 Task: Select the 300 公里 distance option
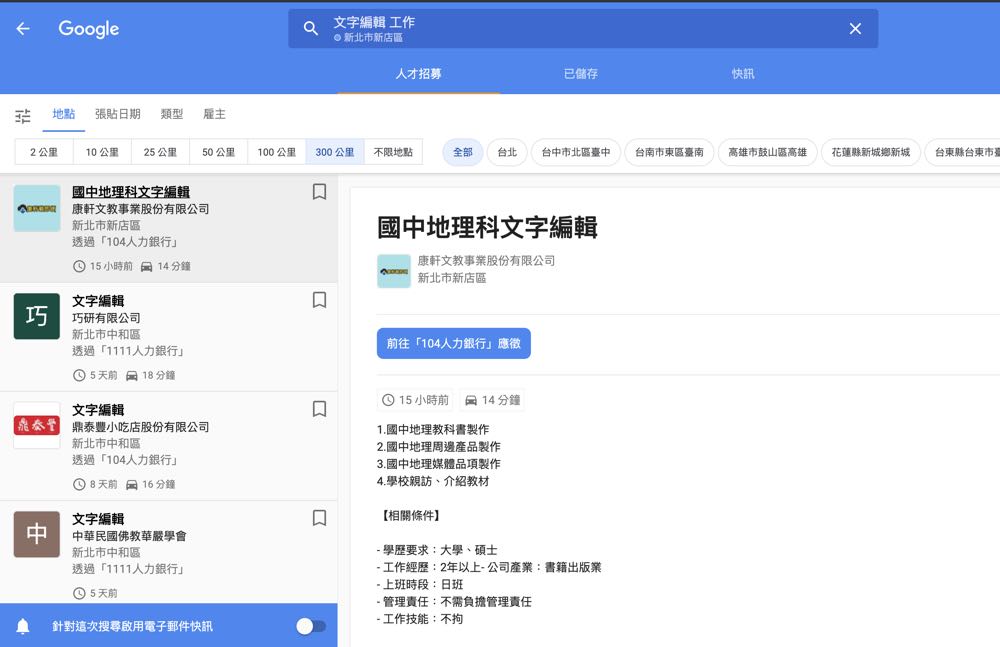335,152
